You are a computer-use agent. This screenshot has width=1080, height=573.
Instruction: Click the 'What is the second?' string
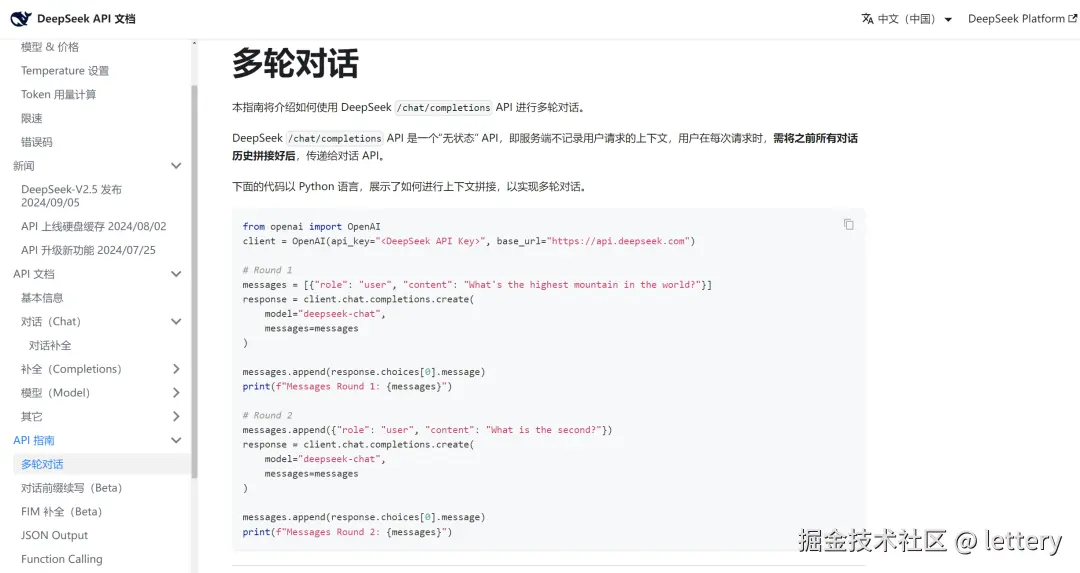point(544,430)
